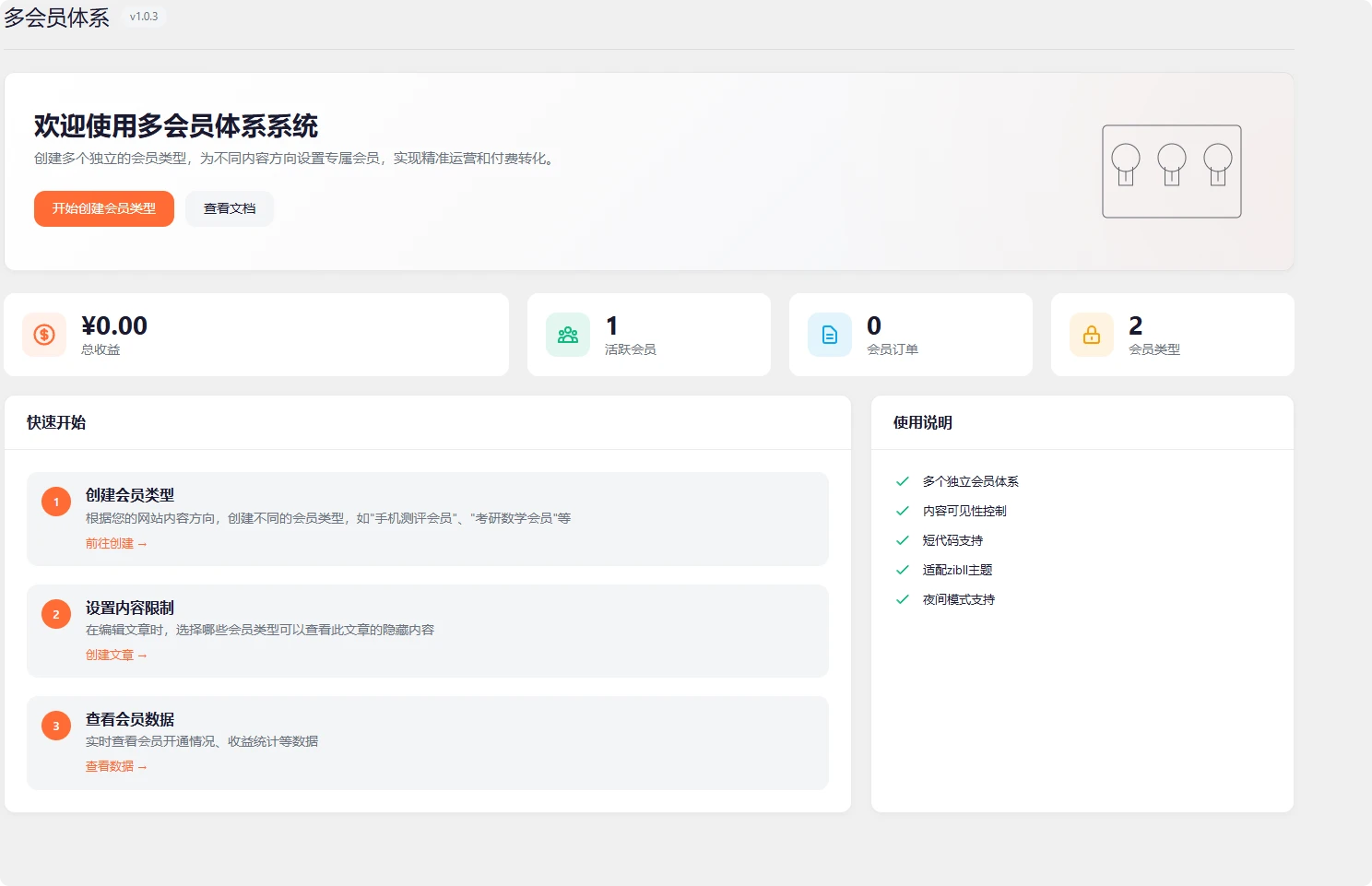Follow the 查看数据 link

pyautogui.click(x=116, y=766)
